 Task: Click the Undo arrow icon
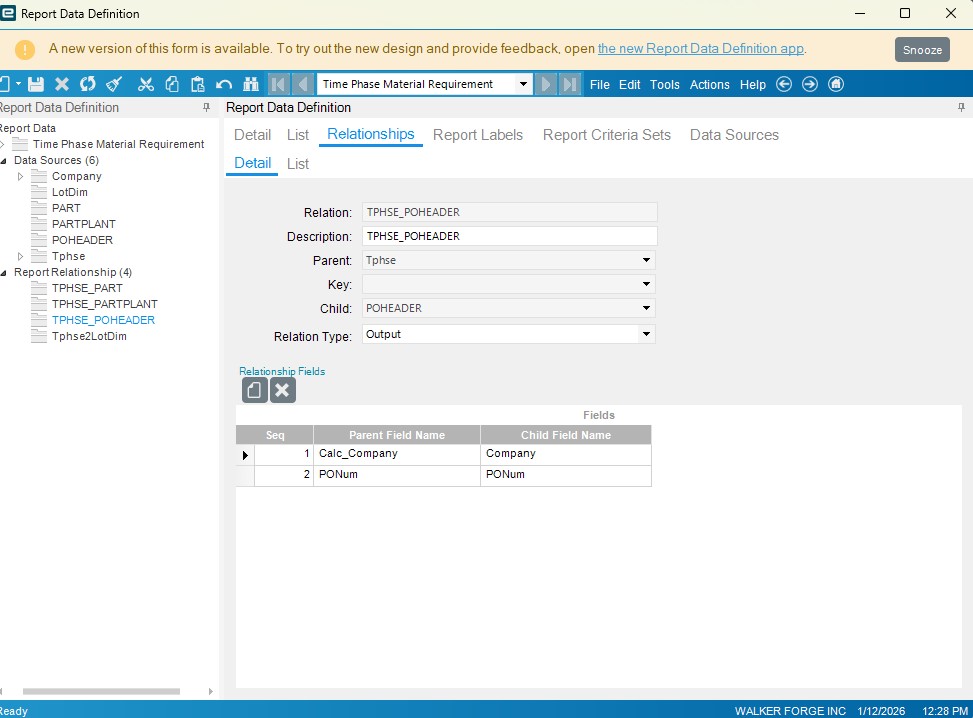(224, 85)
